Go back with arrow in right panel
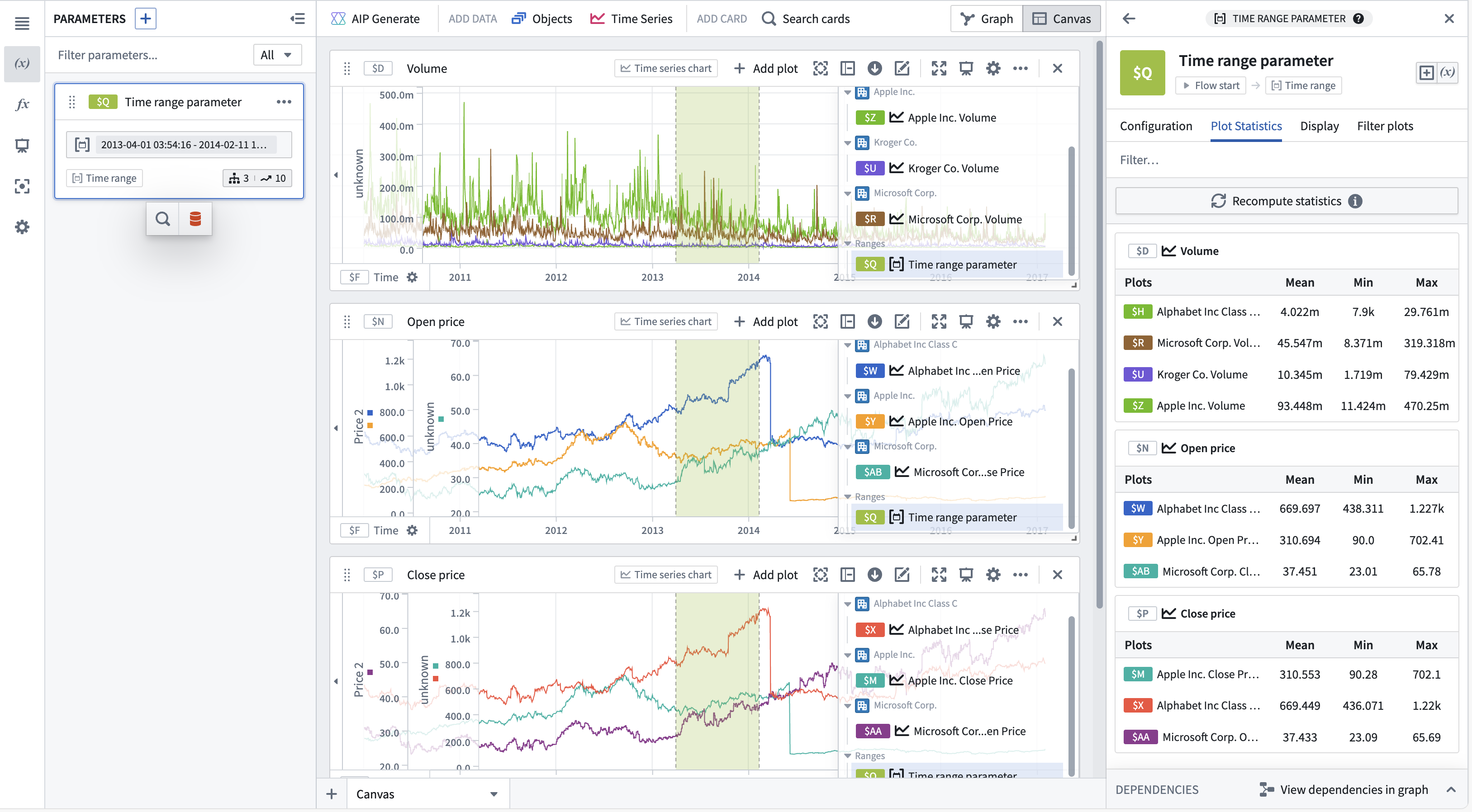This screenshot has height=812, width=1472. point(1129,18)
